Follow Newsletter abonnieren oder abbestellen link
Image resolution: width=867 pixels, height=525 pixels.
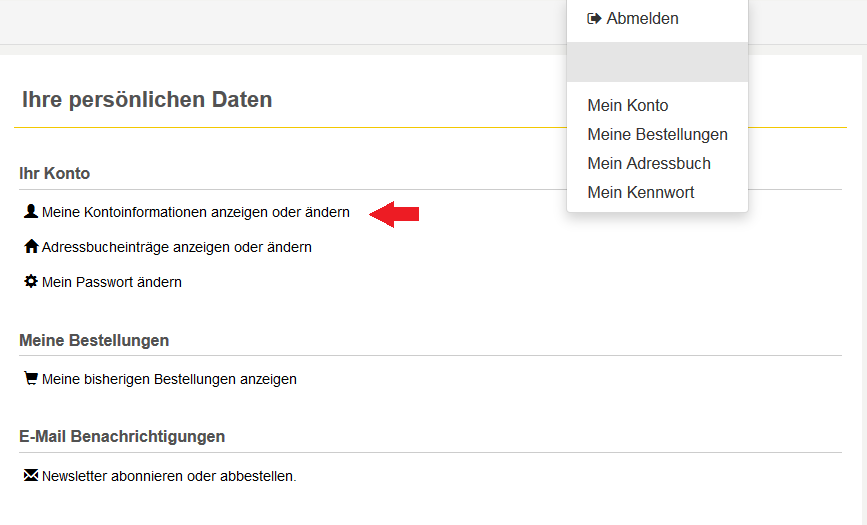(169, 476)
